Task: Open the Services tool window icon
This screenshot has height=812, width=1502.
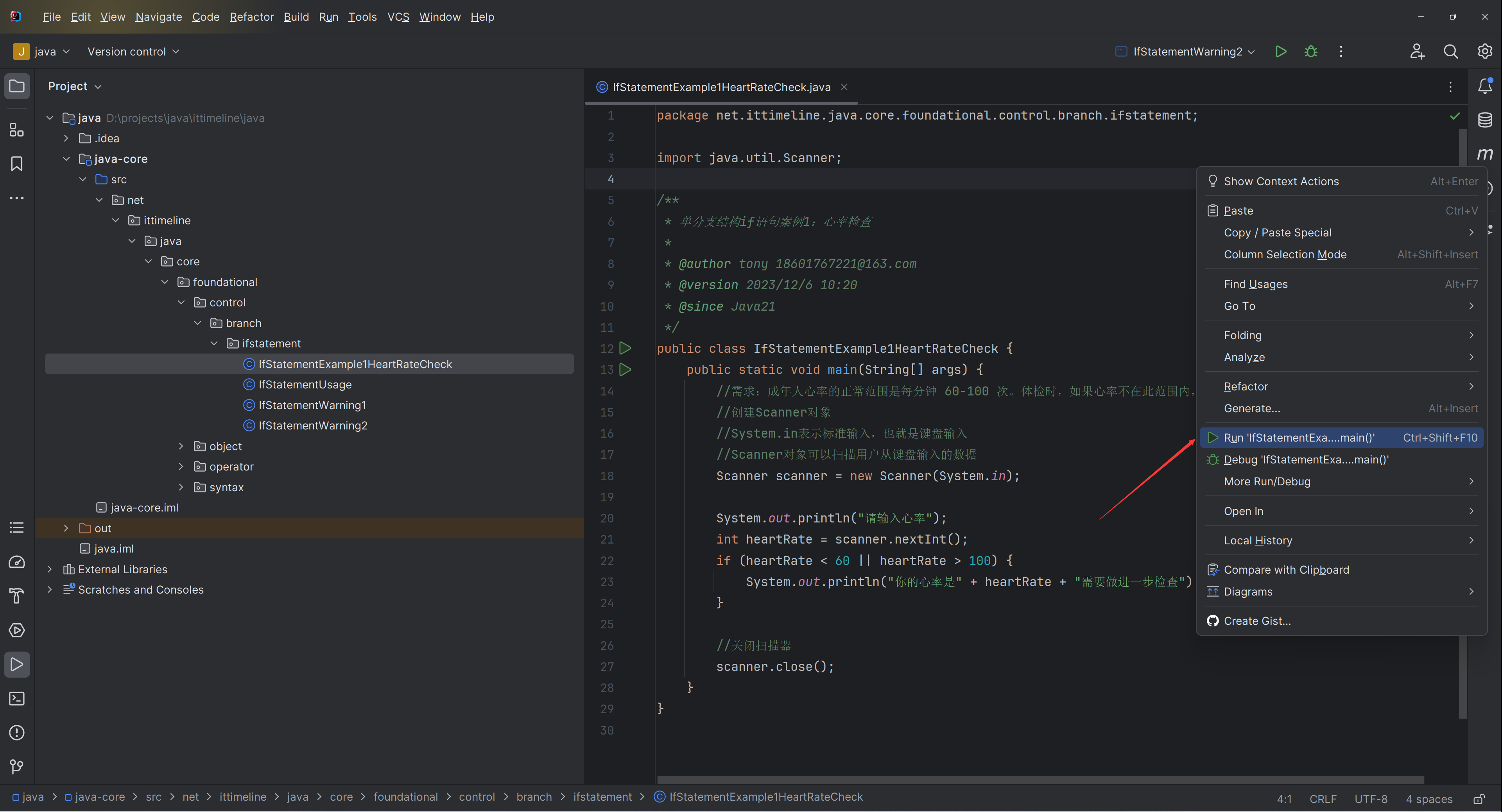Action: click(x=17, y=630)
